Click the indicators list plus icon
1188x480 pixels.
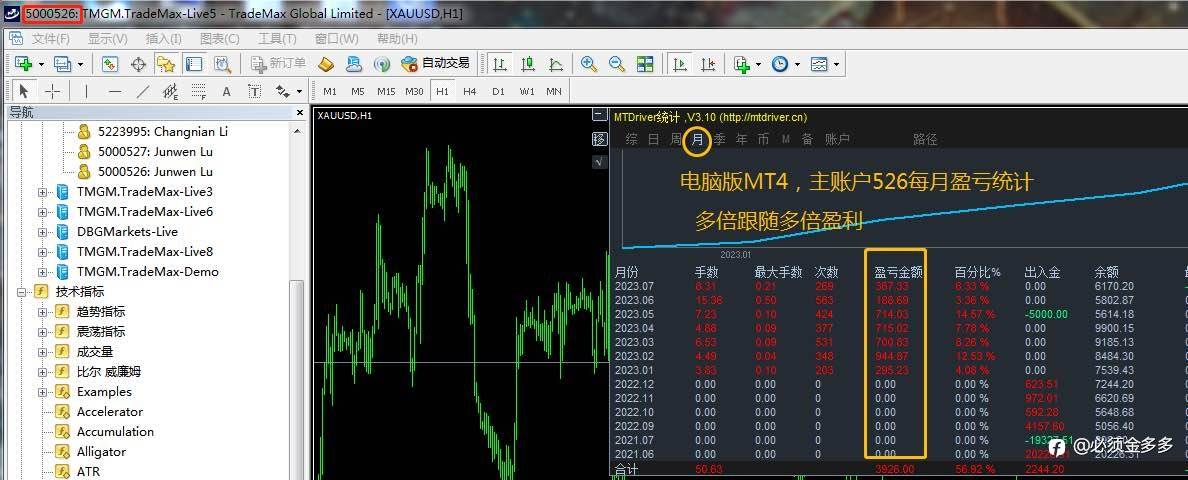[741, 64]
